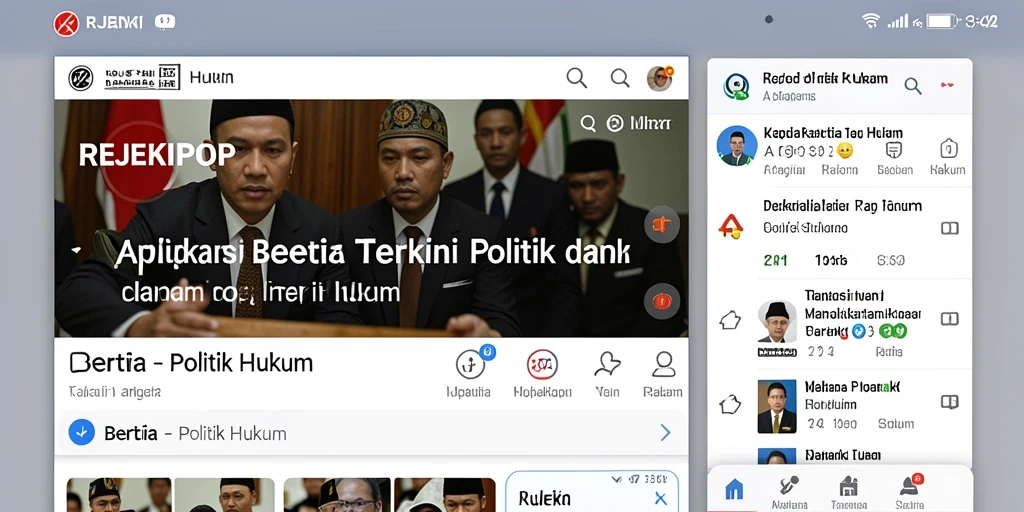Open the Kepda Rasctia Teo Hulam avatar
The image size is (1024, 512).
[737, 146]
